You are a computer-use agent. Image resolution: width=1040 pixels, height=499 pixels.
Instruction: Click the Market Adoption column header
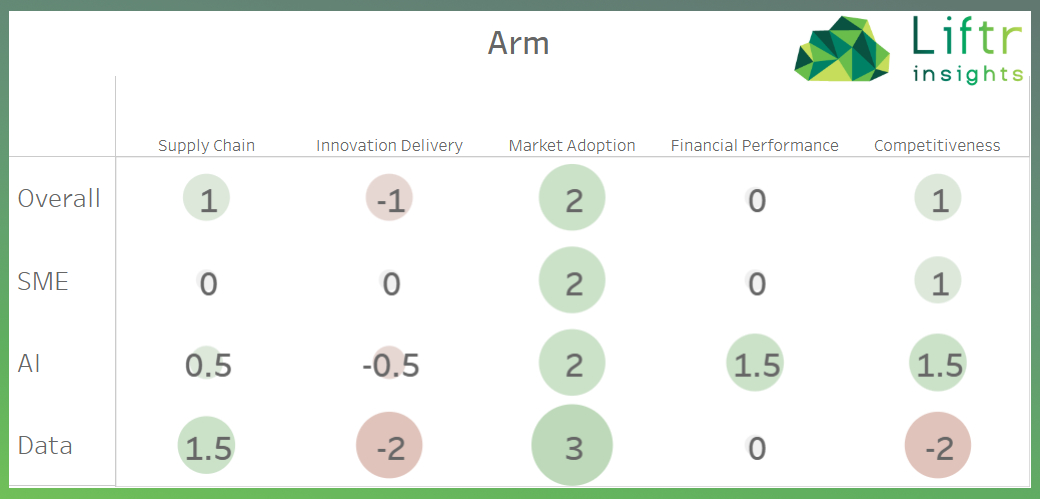(572, 145)
